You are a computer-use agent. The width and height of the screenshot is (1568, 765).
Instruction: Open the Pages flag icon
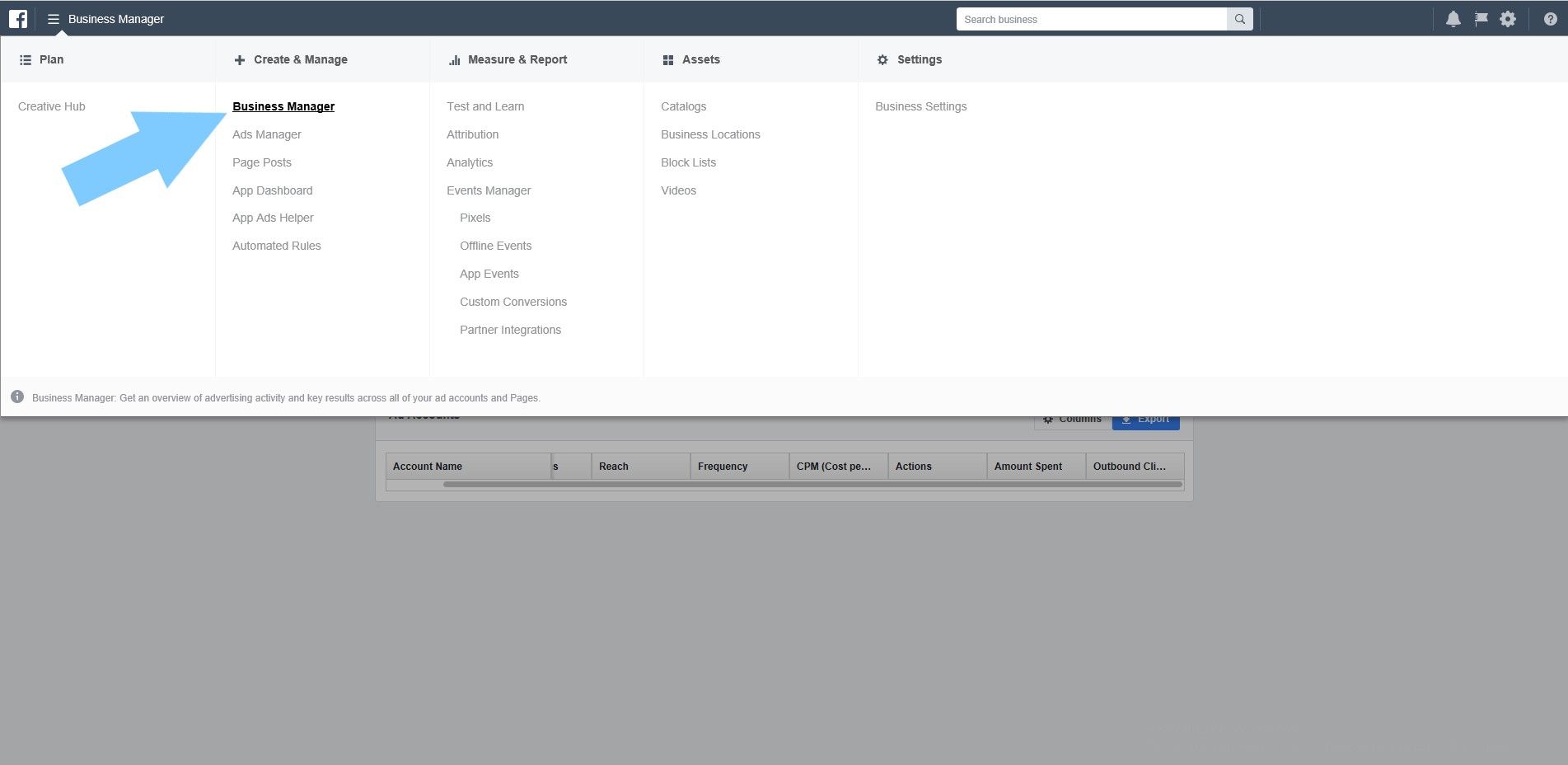[1481, 18]
